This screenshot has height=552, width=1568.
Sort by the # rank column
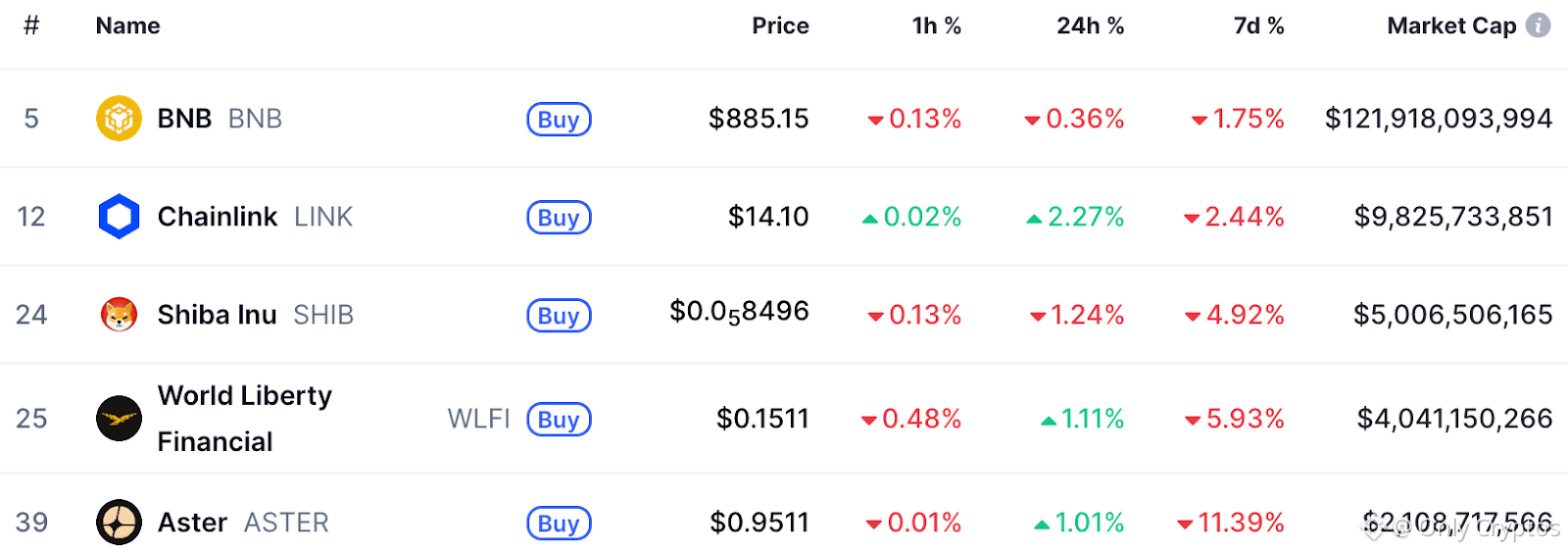[x=31, y=25]
